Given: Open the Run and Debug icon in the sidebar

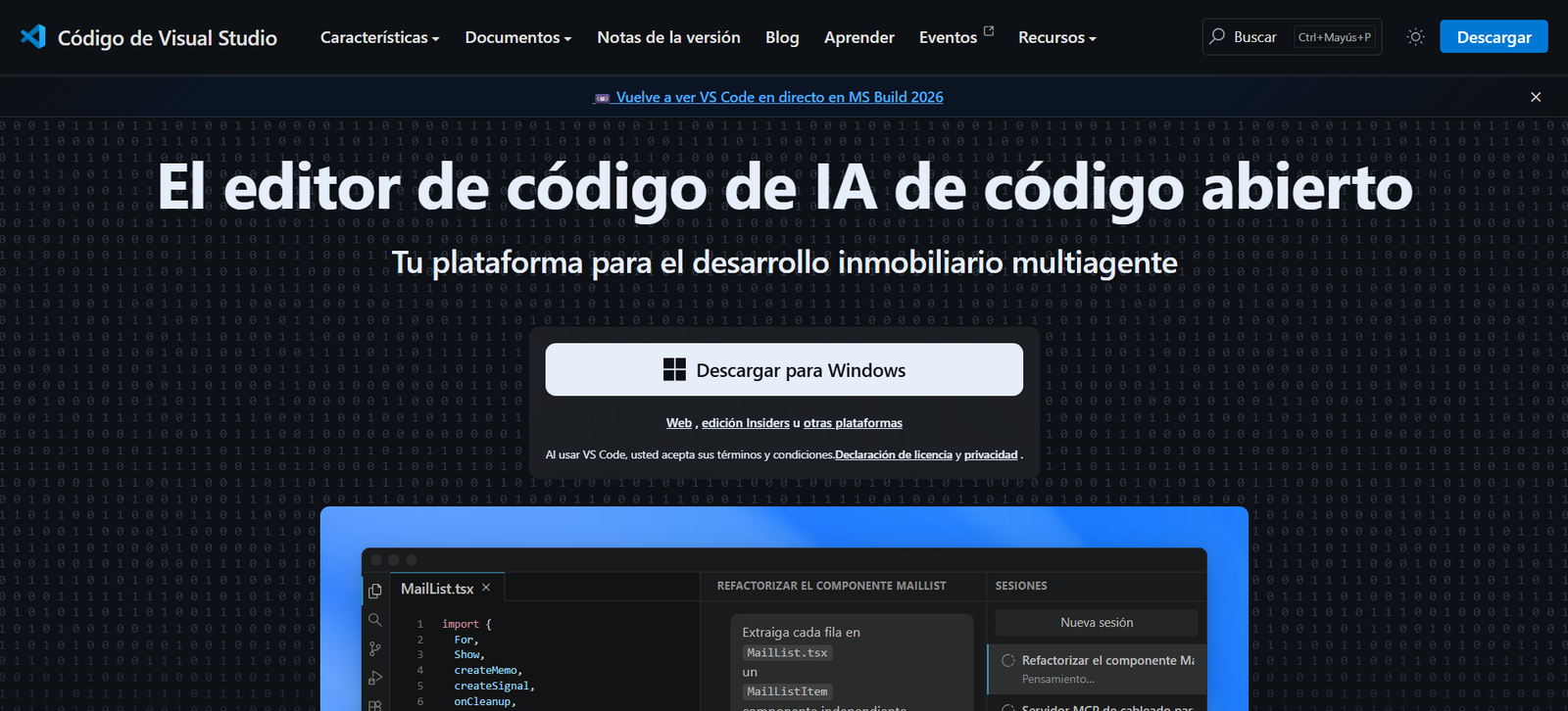Looking at the screenshot, I should (375, 678).
